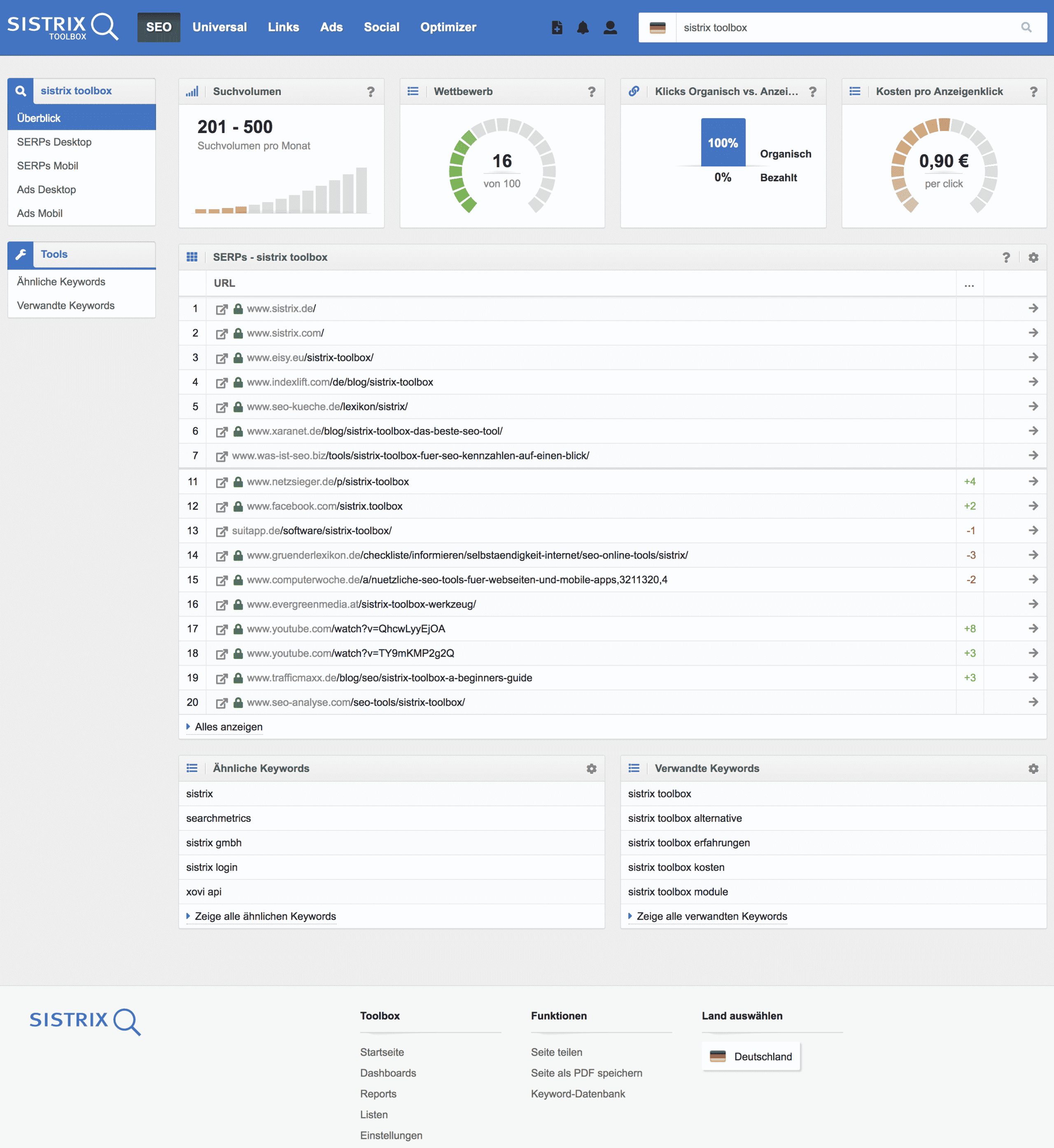Click the help icon on Wettbewerb box
The height and width of the screenshot is (1148, 1054).
592,91
